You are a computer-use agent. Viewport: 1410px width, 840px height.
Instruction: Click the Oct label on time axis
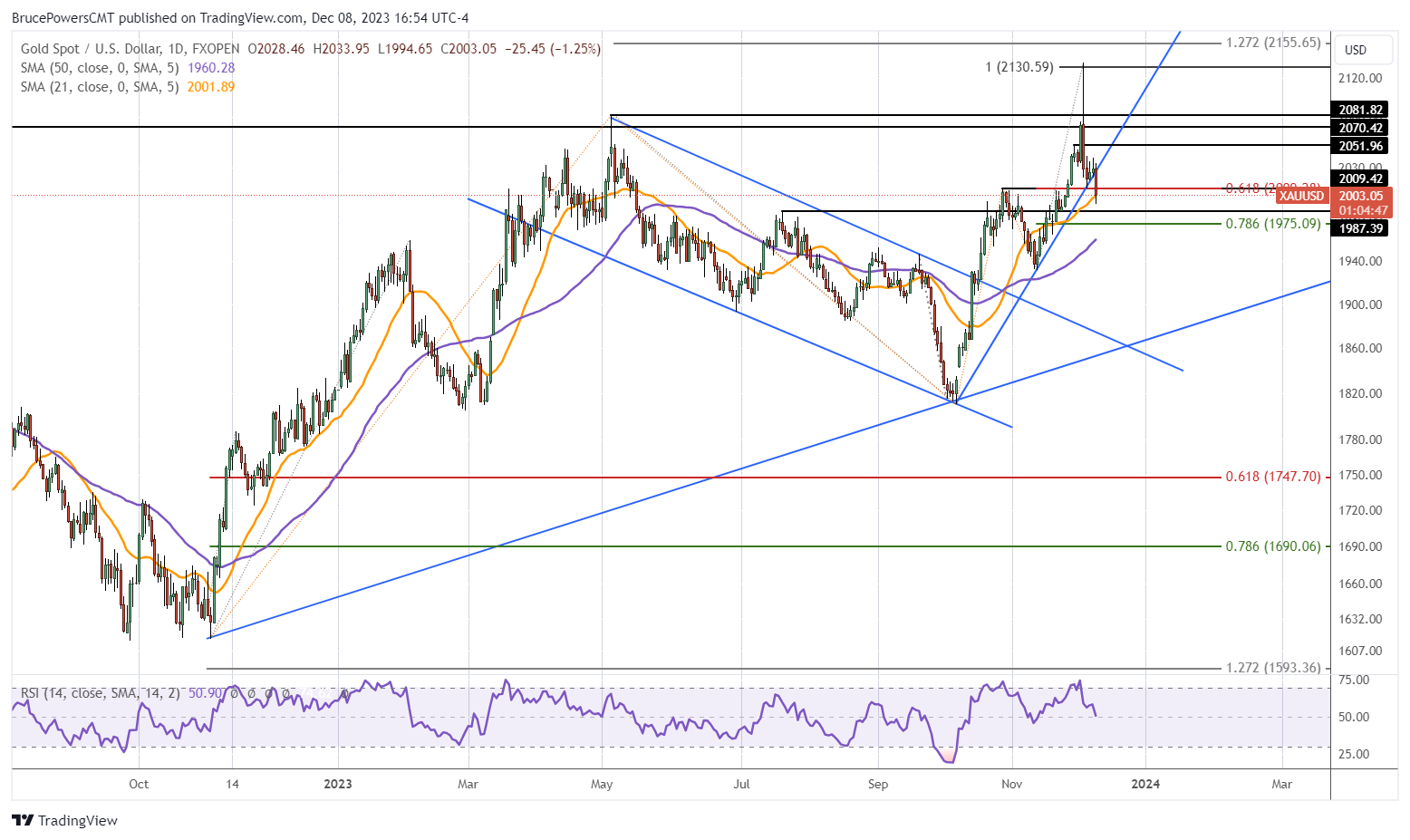point(139,784)
